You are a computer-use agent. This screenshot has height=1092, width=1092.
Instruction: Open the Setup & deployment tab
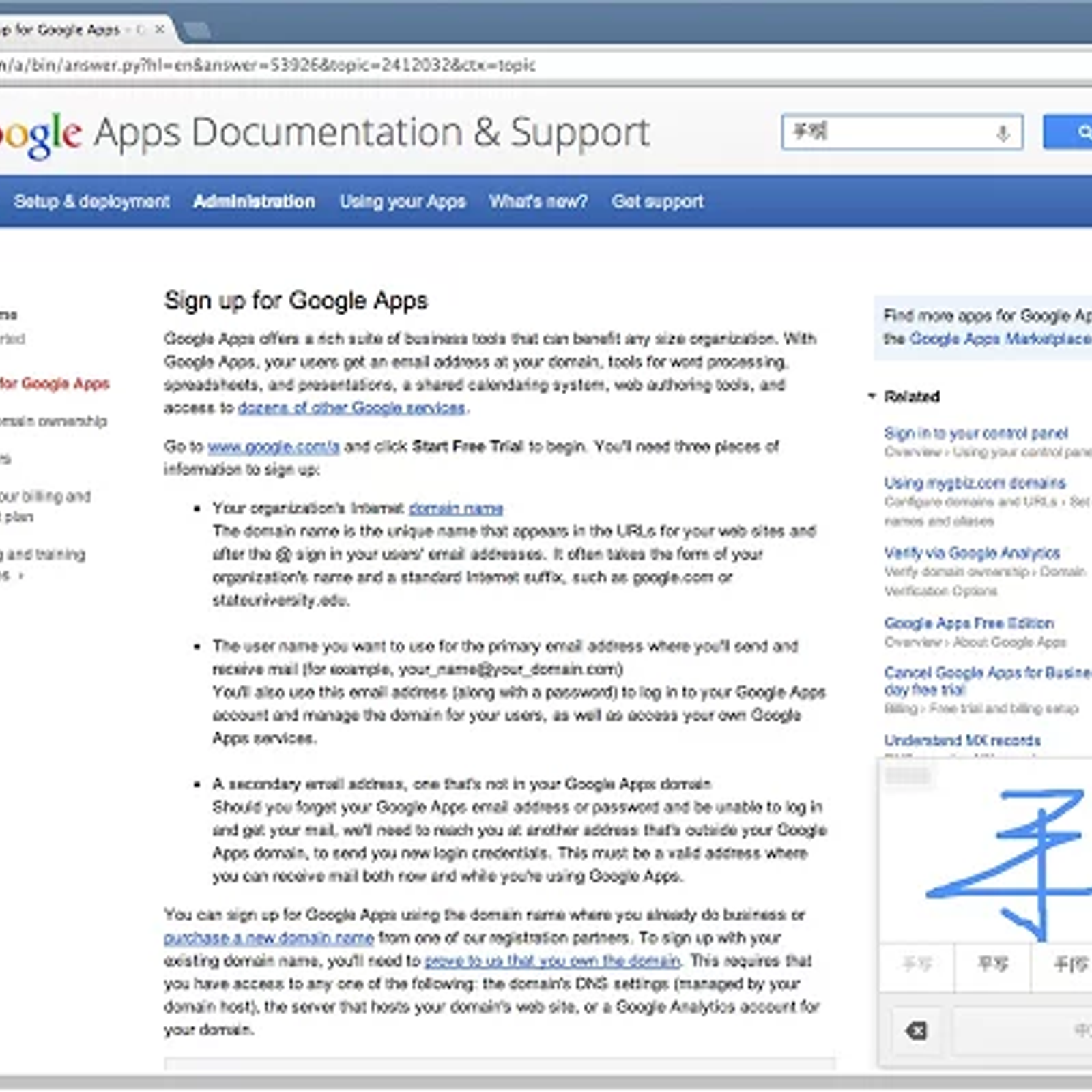tap(91, 201)
